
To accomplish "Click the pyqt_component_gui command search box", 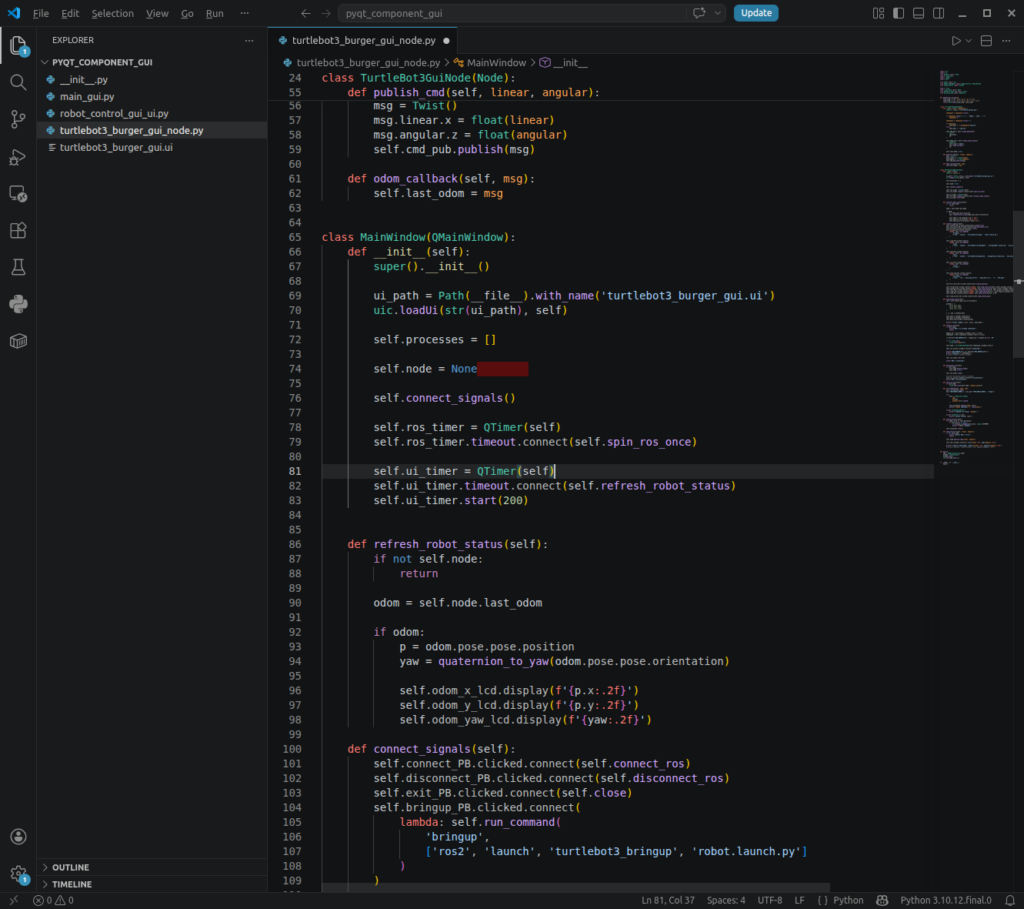I will (513, 13).
